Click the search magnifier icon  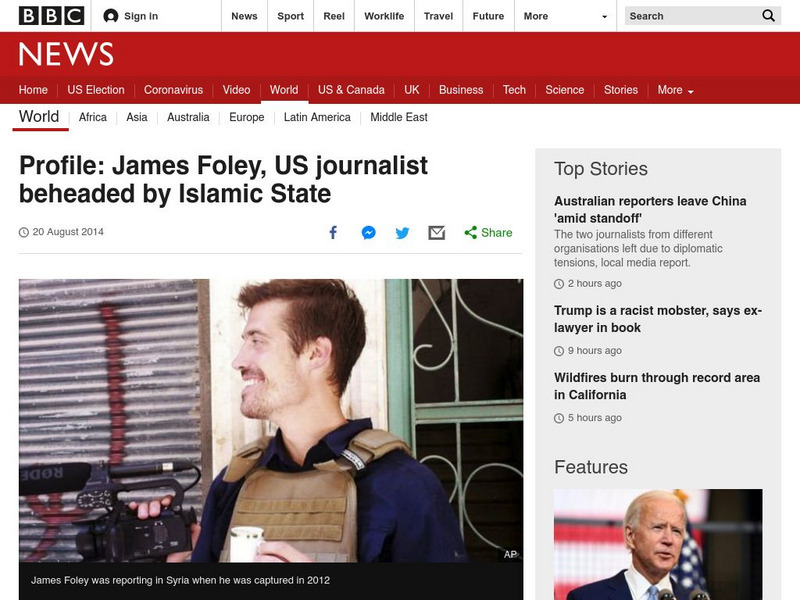click(x=767, y=15)
